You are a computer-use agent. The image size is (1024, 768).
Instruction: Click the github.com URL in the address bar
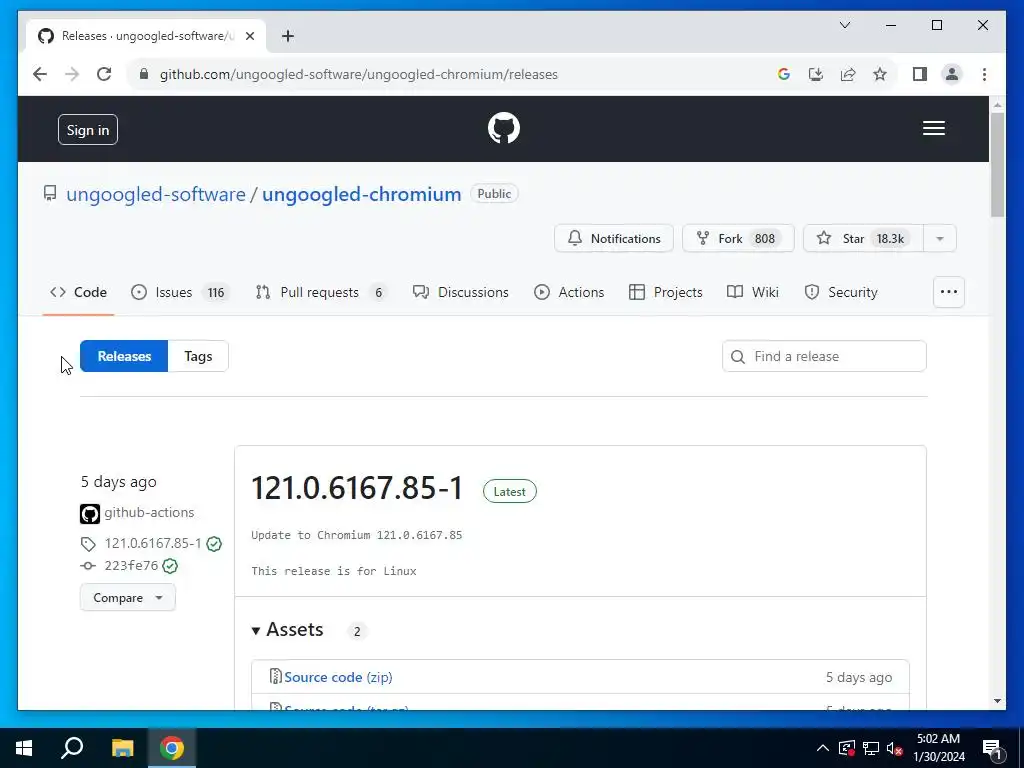[359, 74]
